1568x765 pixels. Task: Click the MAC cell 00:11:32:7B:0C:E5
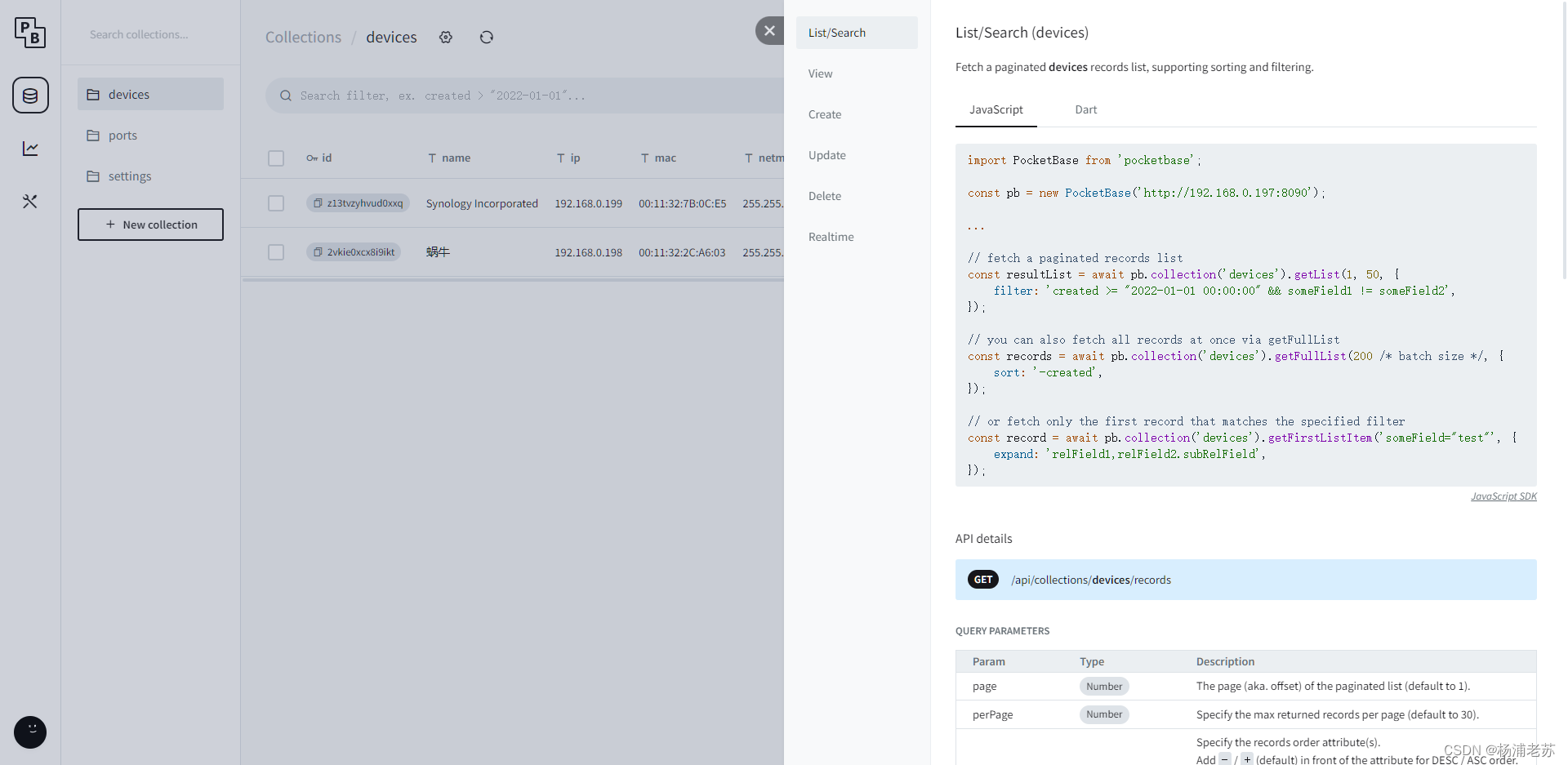click(682, 203)
